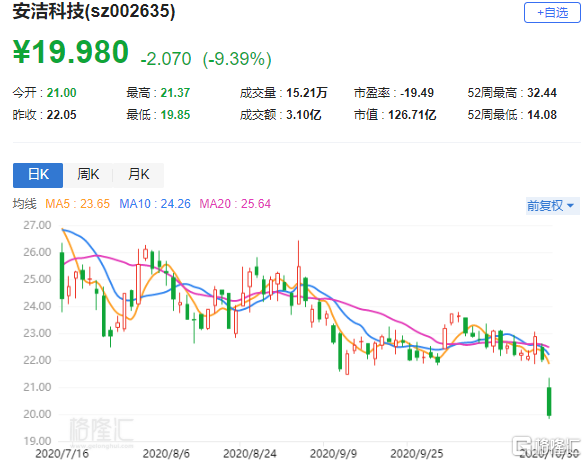
Task: Open the 前复权 adjustment dropdown
Action: (x=552, y=205)
